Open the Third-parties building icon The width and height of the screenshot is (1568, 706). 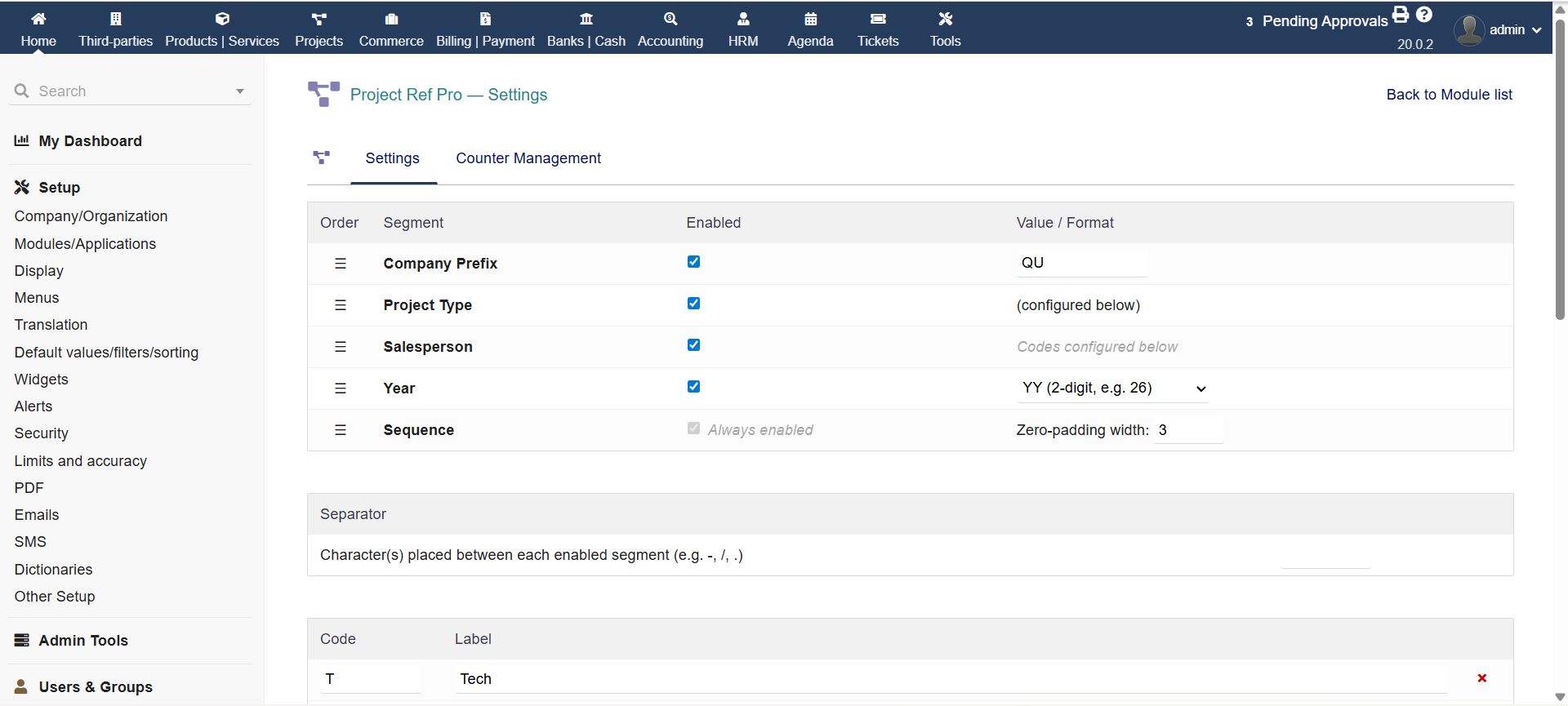[115, 19]
